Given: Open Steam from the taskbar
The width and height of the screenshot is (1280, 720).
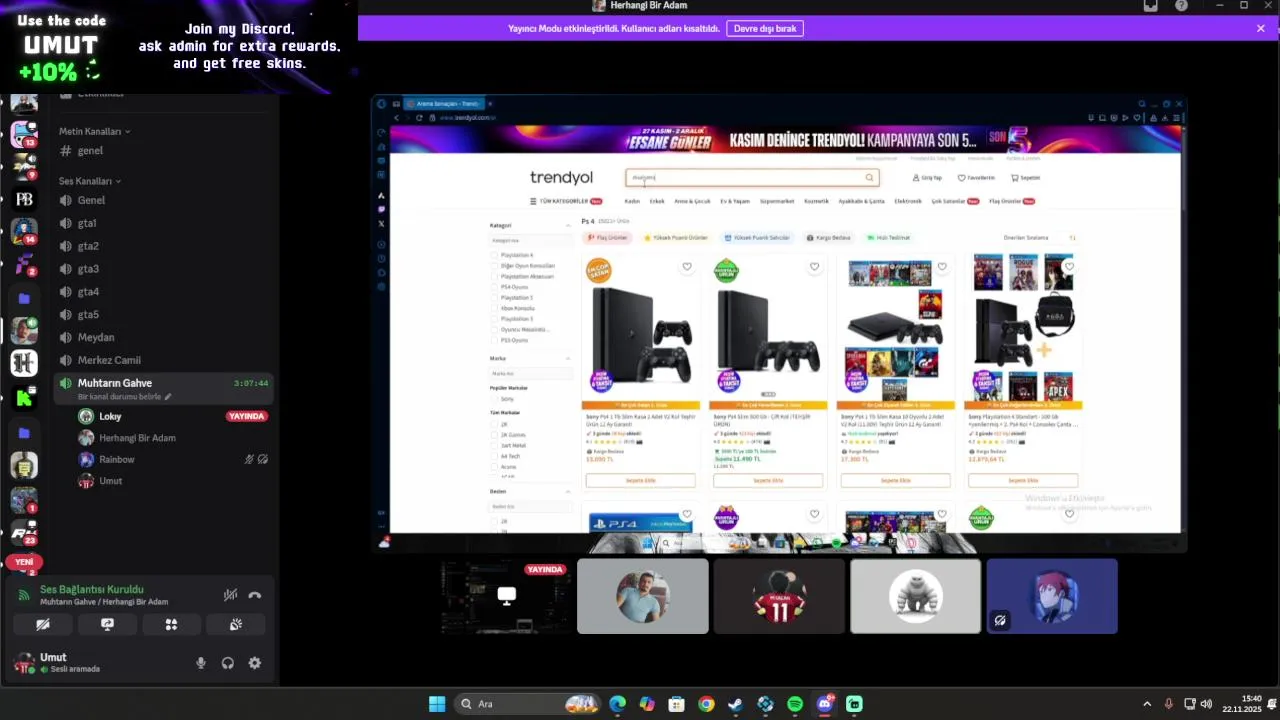Looking at the screenshot, I should 735,704.
